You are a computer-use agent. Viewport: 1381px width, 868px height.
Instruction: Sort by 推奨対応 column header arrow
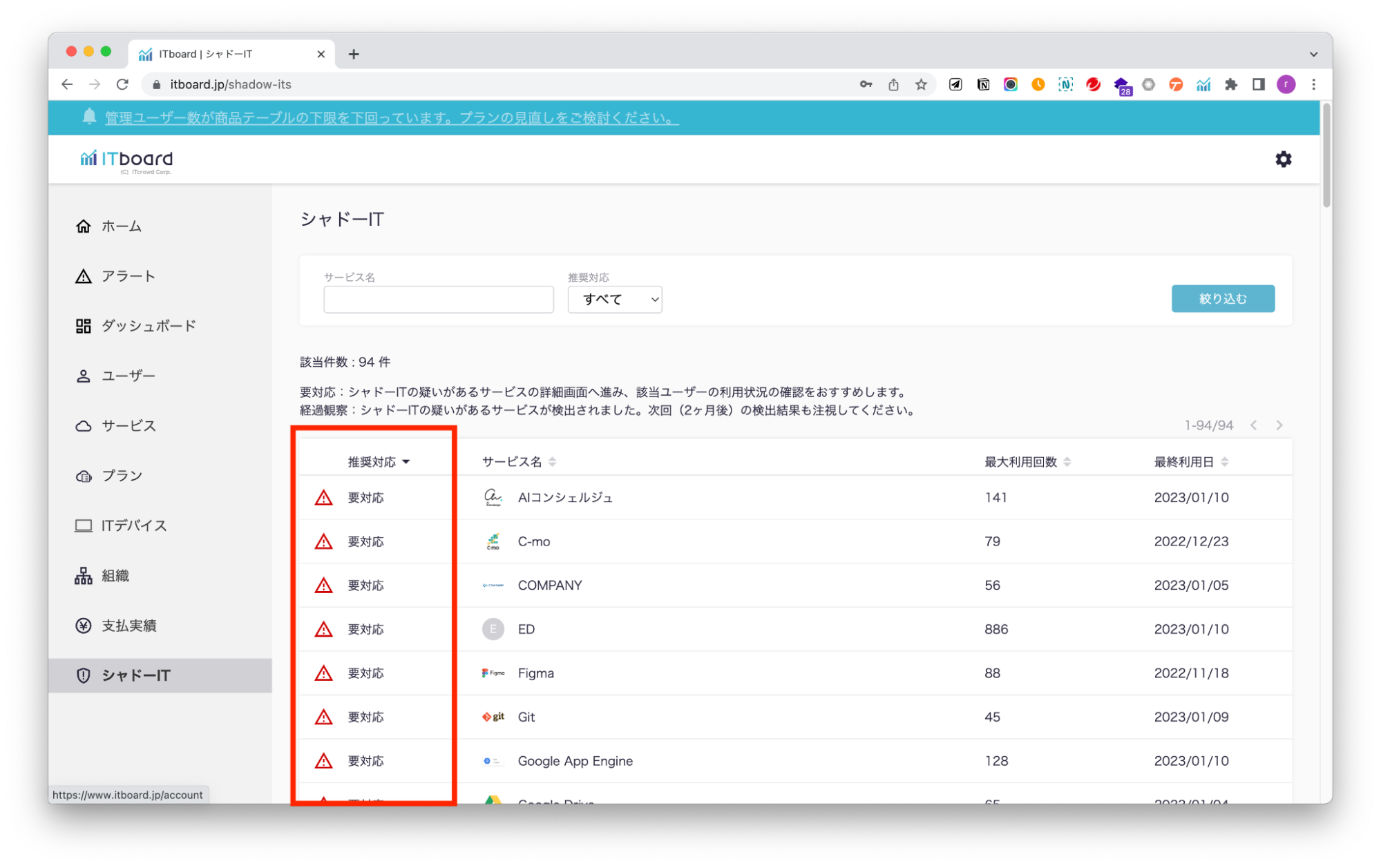coord(406,462)
